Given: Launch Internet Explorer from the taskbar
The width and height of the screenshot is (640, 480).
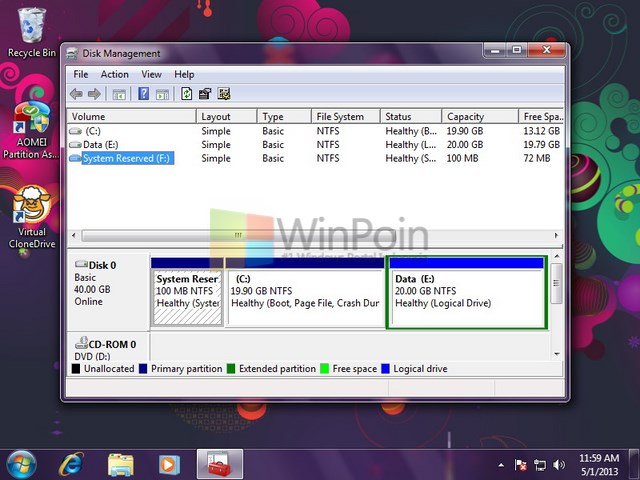Looking at the screenshot, I should pyautogui.click(x=71, y=464).
